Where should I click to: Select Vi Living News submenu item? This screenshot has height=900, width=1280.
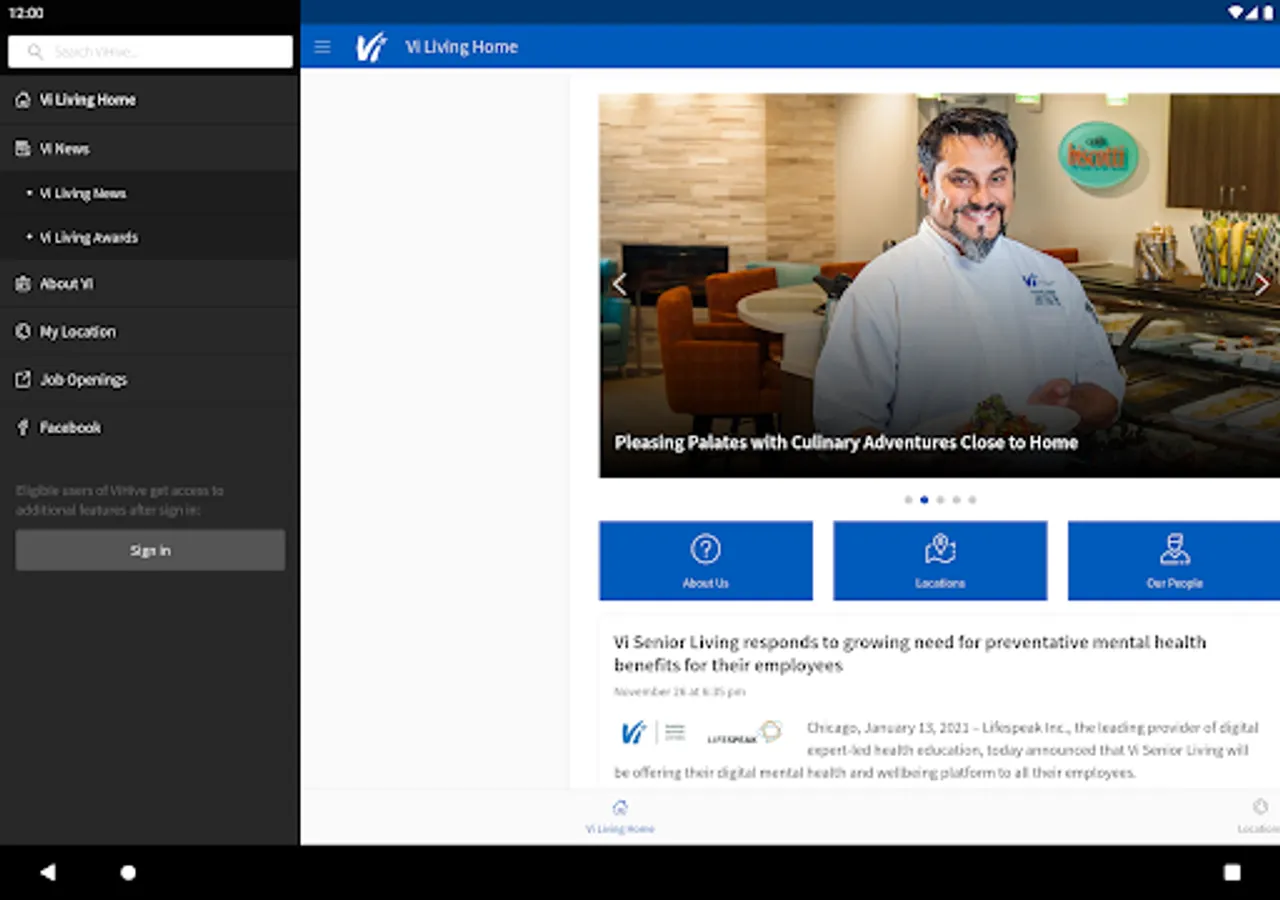150,193
